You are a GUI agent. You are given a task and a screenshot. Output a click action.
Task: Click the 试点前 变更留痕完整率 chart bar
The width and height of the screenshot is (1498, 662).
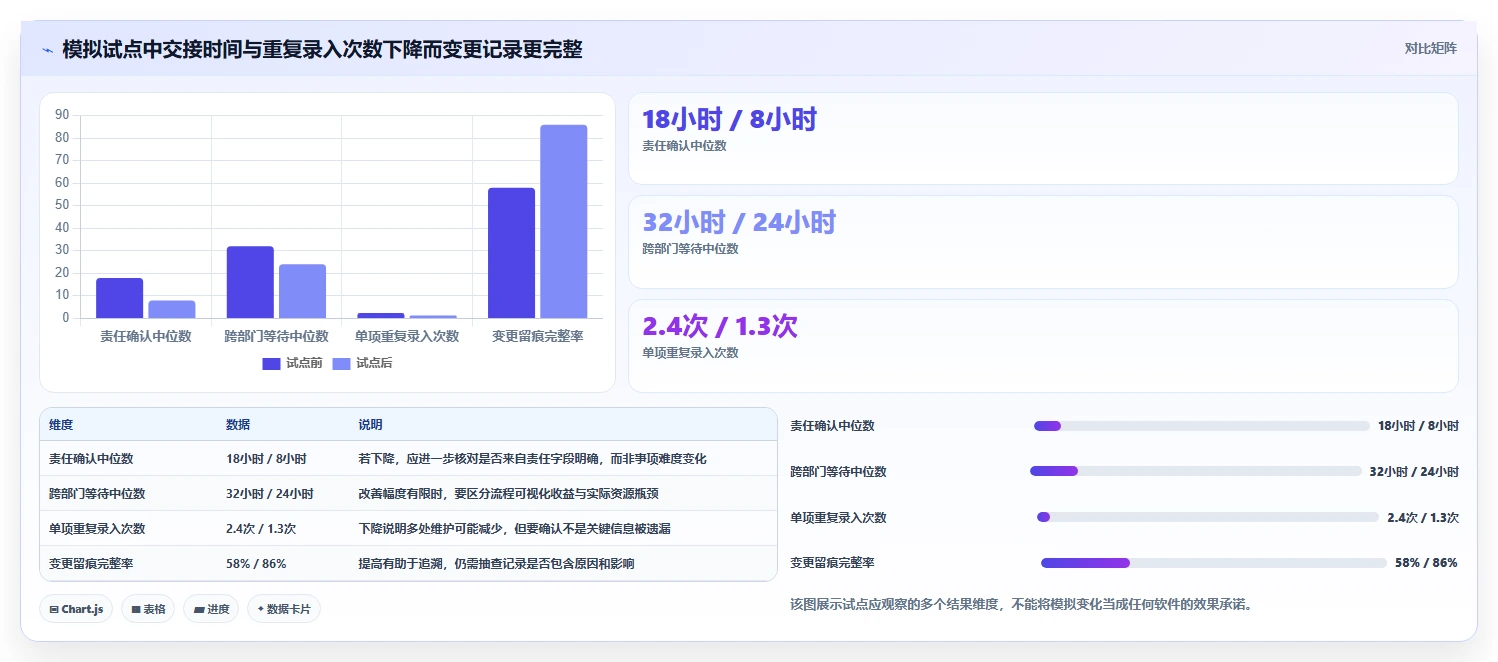click(x=511, y=253)
